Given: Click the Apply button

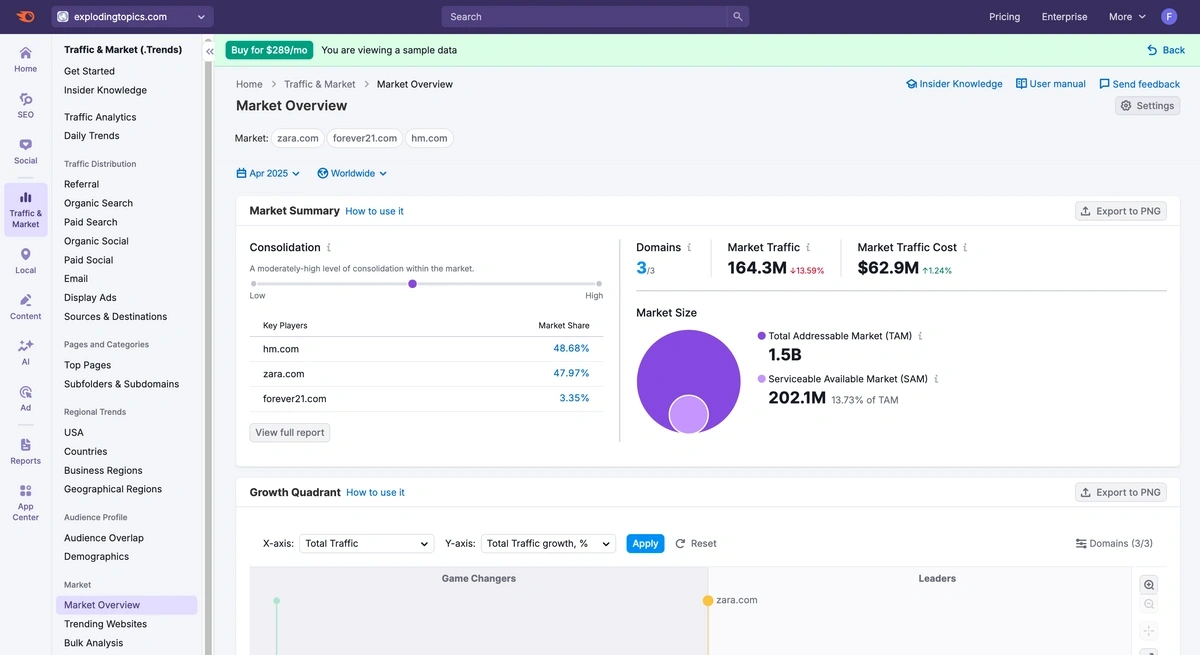Looking at the screenshot, I should tap(645, 544).
